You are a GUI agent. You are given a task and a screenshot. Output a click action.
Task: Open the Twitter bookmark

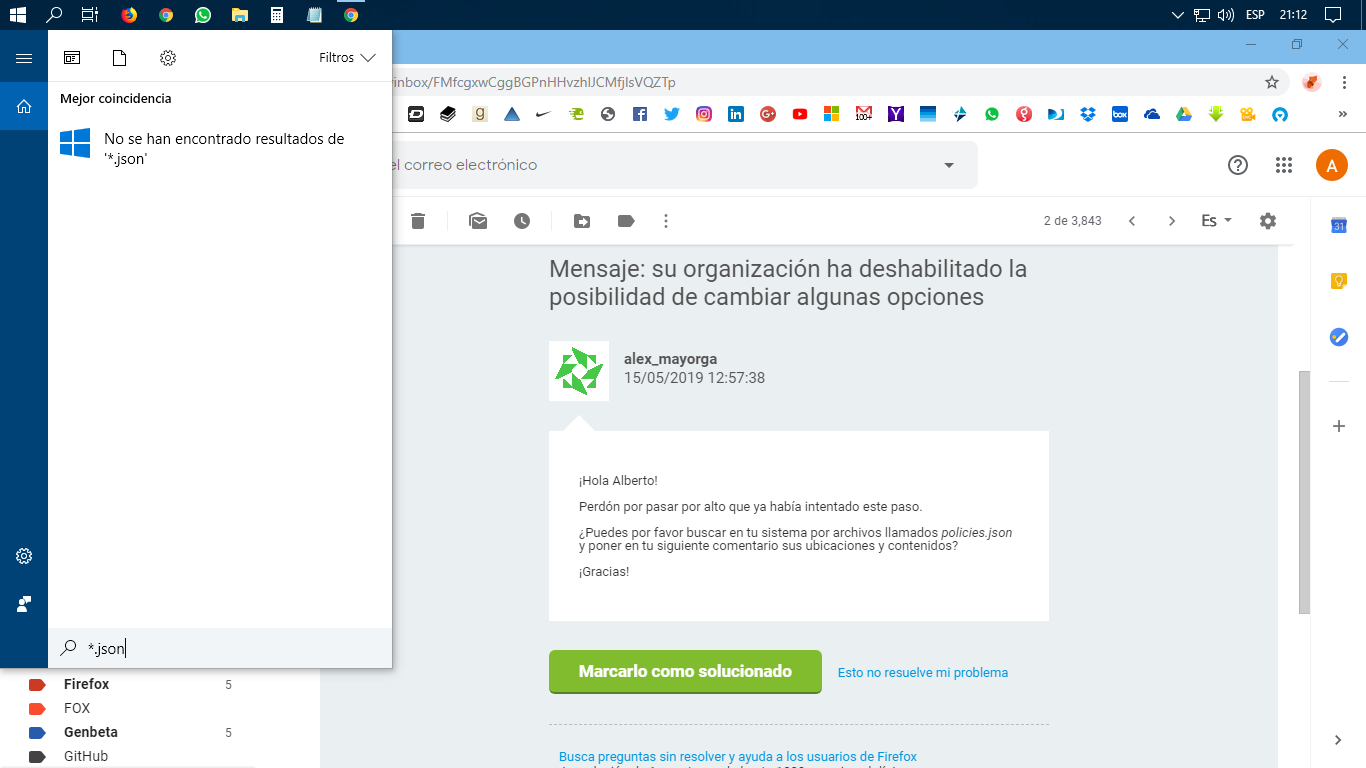pyautogui.click(x=672, y=114)
